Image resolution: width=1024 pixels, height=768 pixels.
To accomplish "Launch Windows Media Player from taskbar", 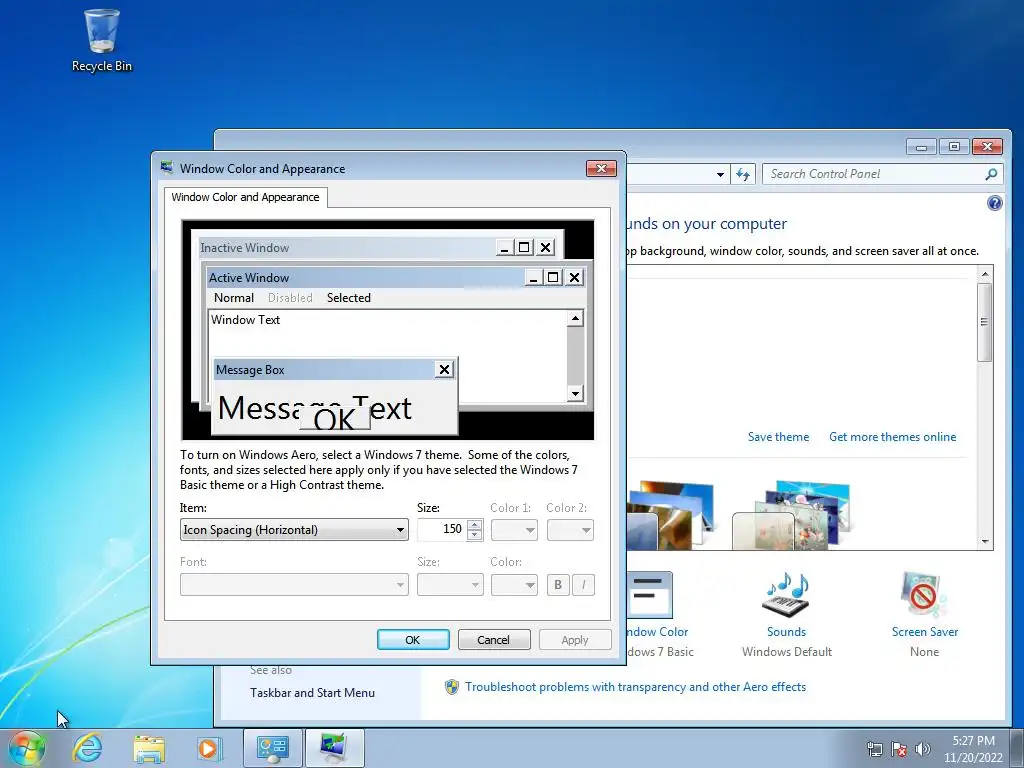I will point(209,748).
